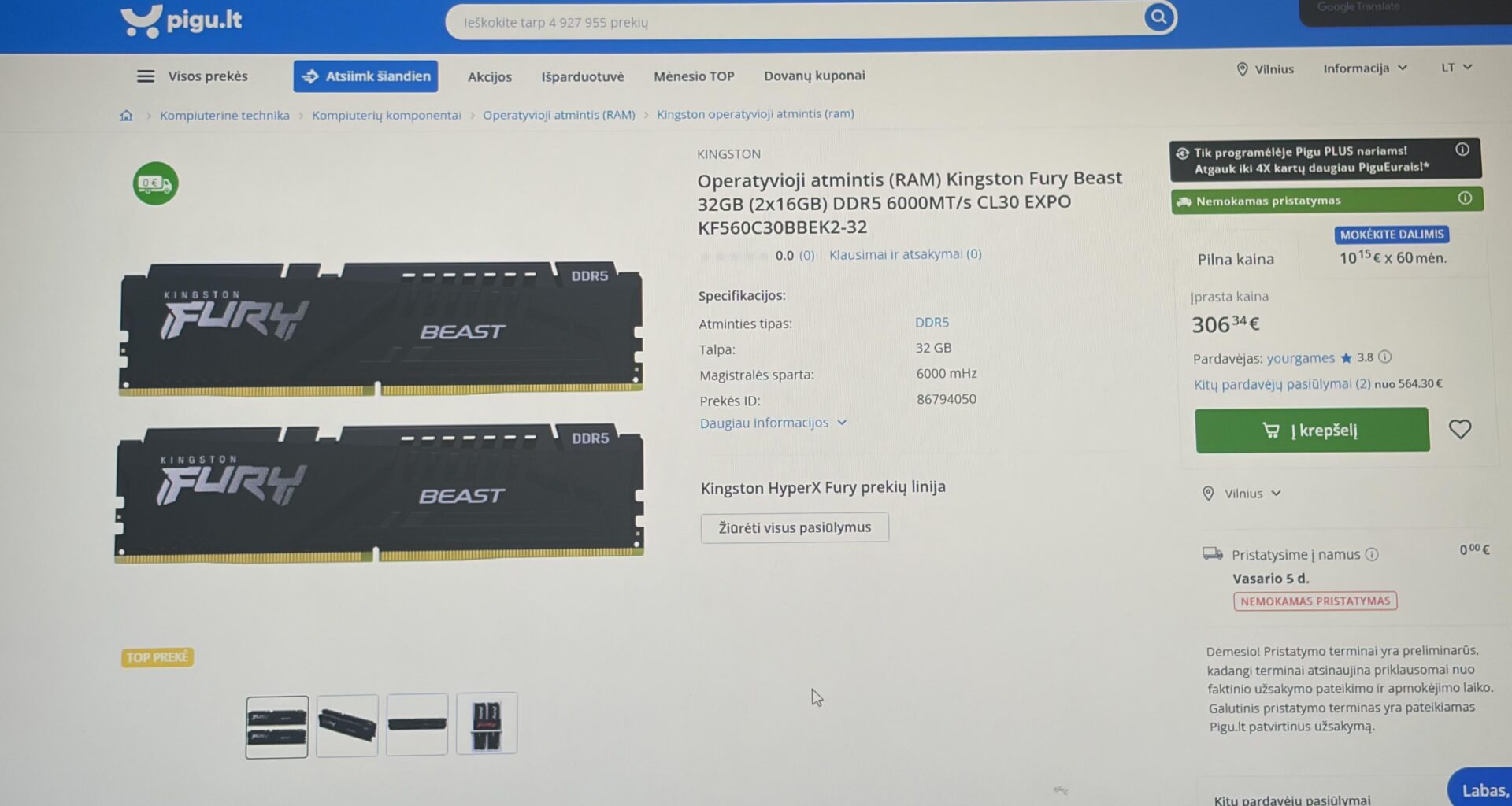This screenshot has height=806, width=1512.
Task: Click info icon on Nemokamas pristatymas banner
Action: point(1464,198)
